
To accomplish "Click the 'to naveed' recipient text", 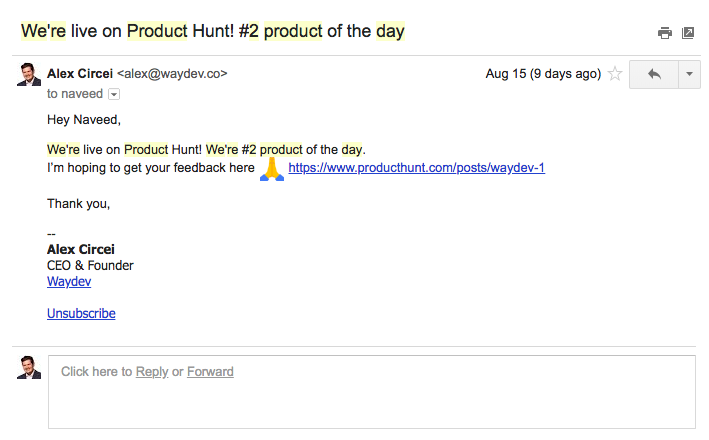I will [x=74, y=93].
